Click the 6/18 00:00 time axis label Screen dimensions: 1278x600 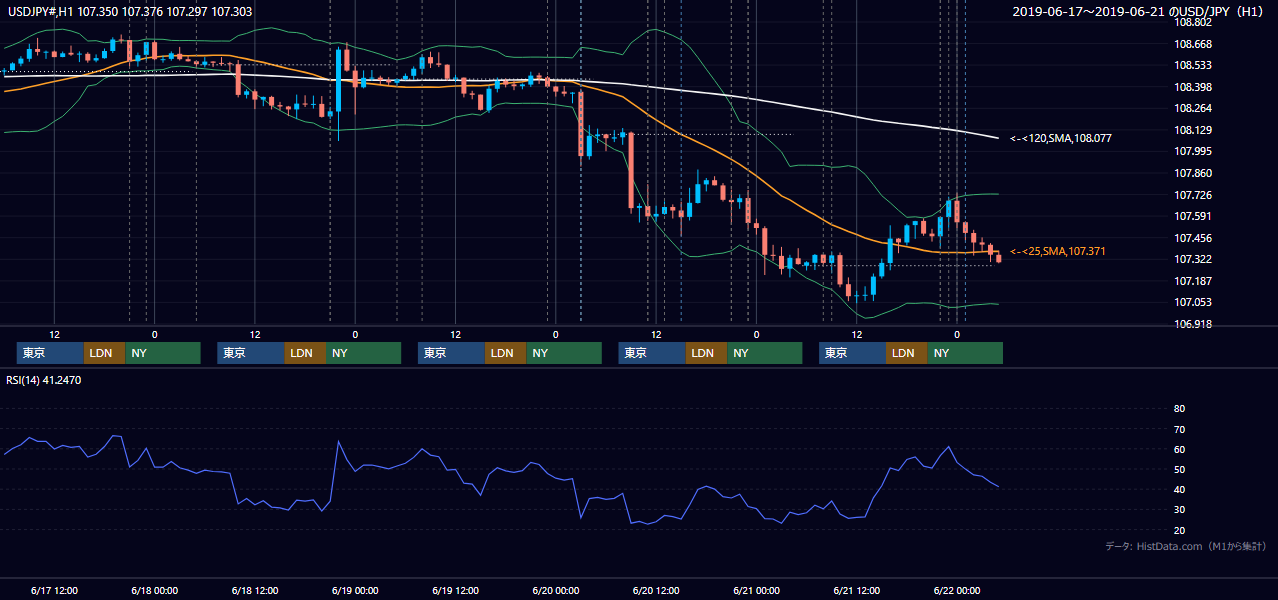[x=155, y=590]
